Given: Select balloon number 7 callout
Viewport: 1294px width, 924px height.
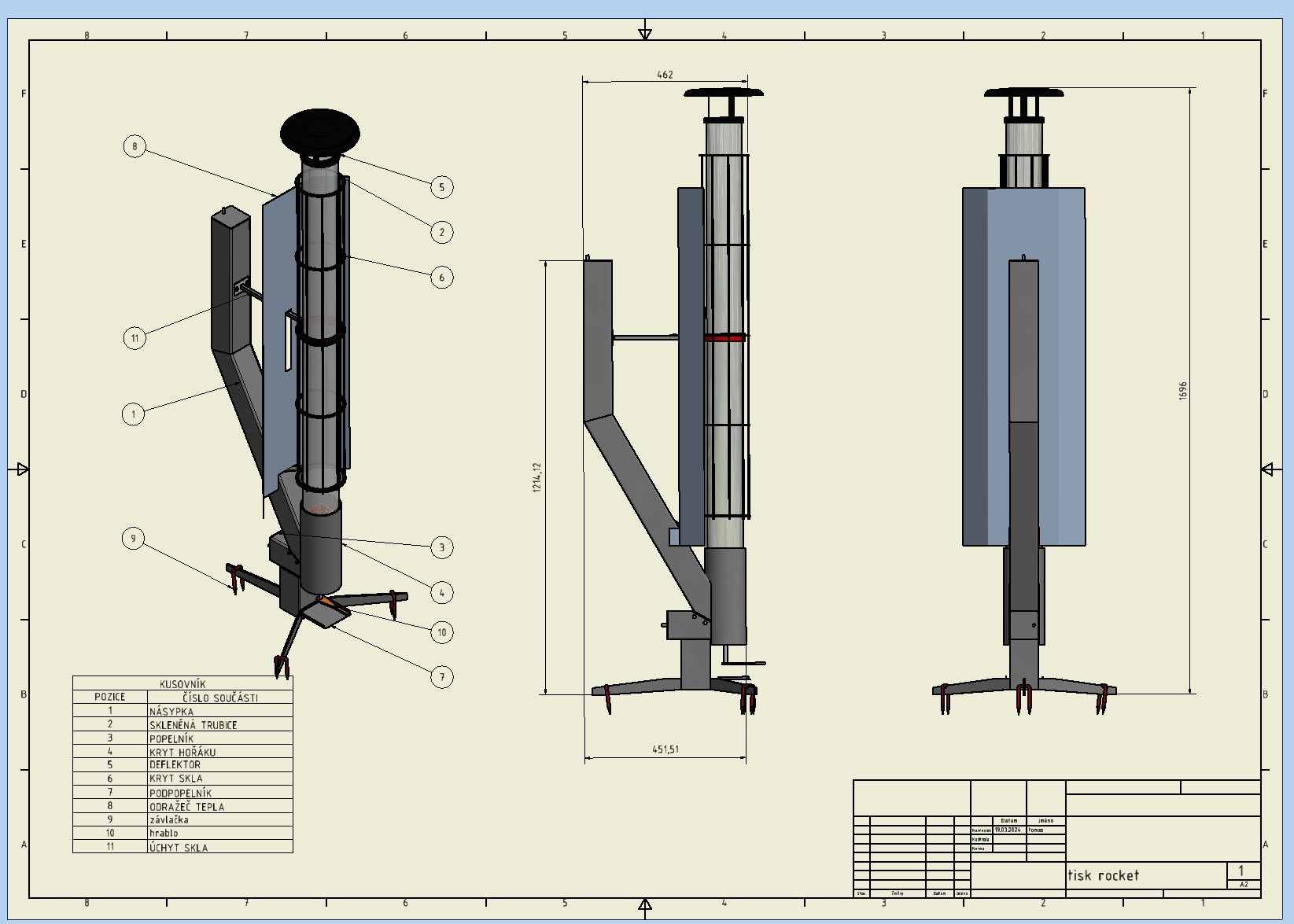Looking at the screenshot, I should click(x=441, y=677).
